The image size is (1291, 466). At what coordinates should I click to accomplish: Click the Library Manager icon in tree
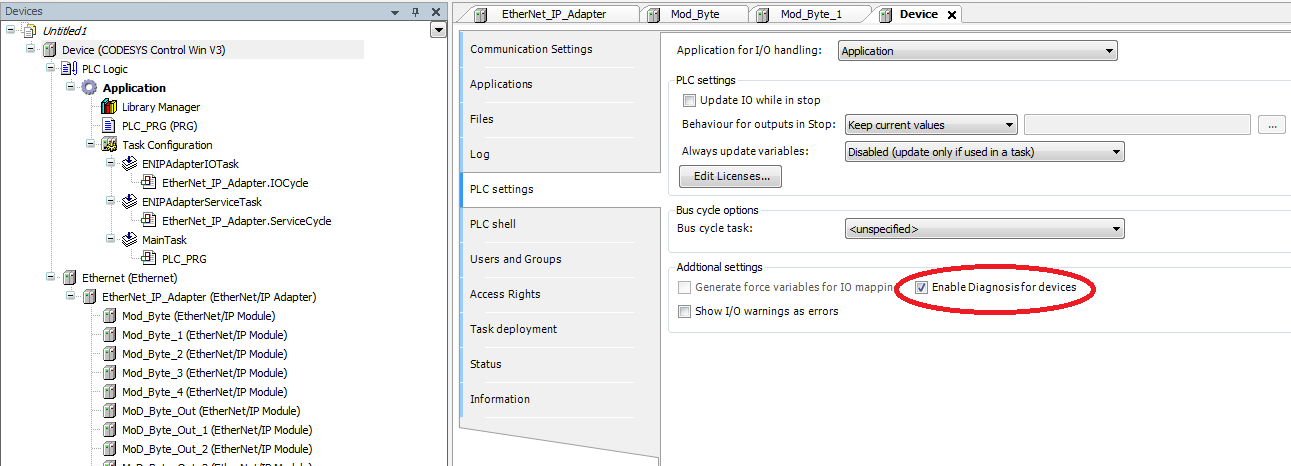pyautogui.click(x=109, y=107)
